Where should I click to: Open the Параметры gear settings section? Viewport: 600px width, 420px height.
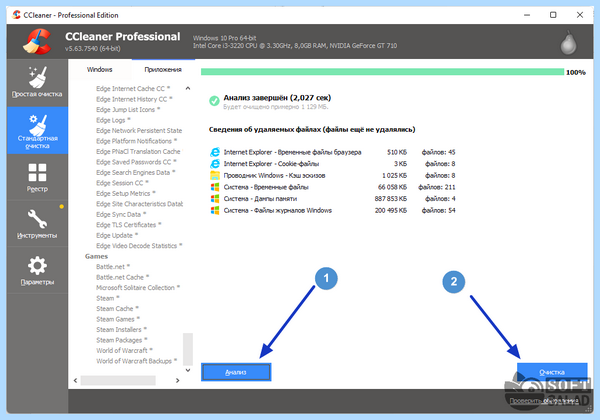pos(37,270)
